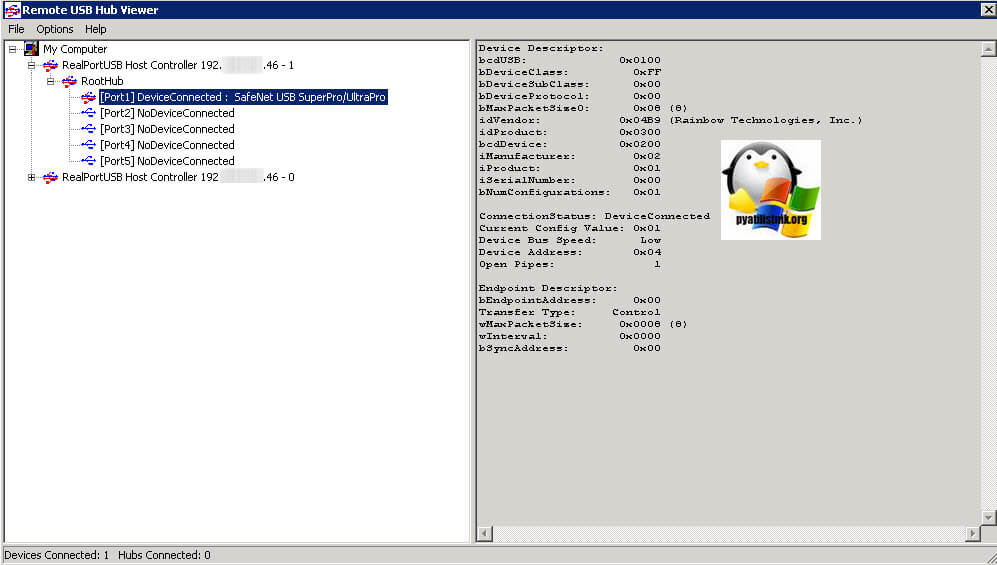Click the horizontal scrollbar right arrow

click(x=971, y=535)
